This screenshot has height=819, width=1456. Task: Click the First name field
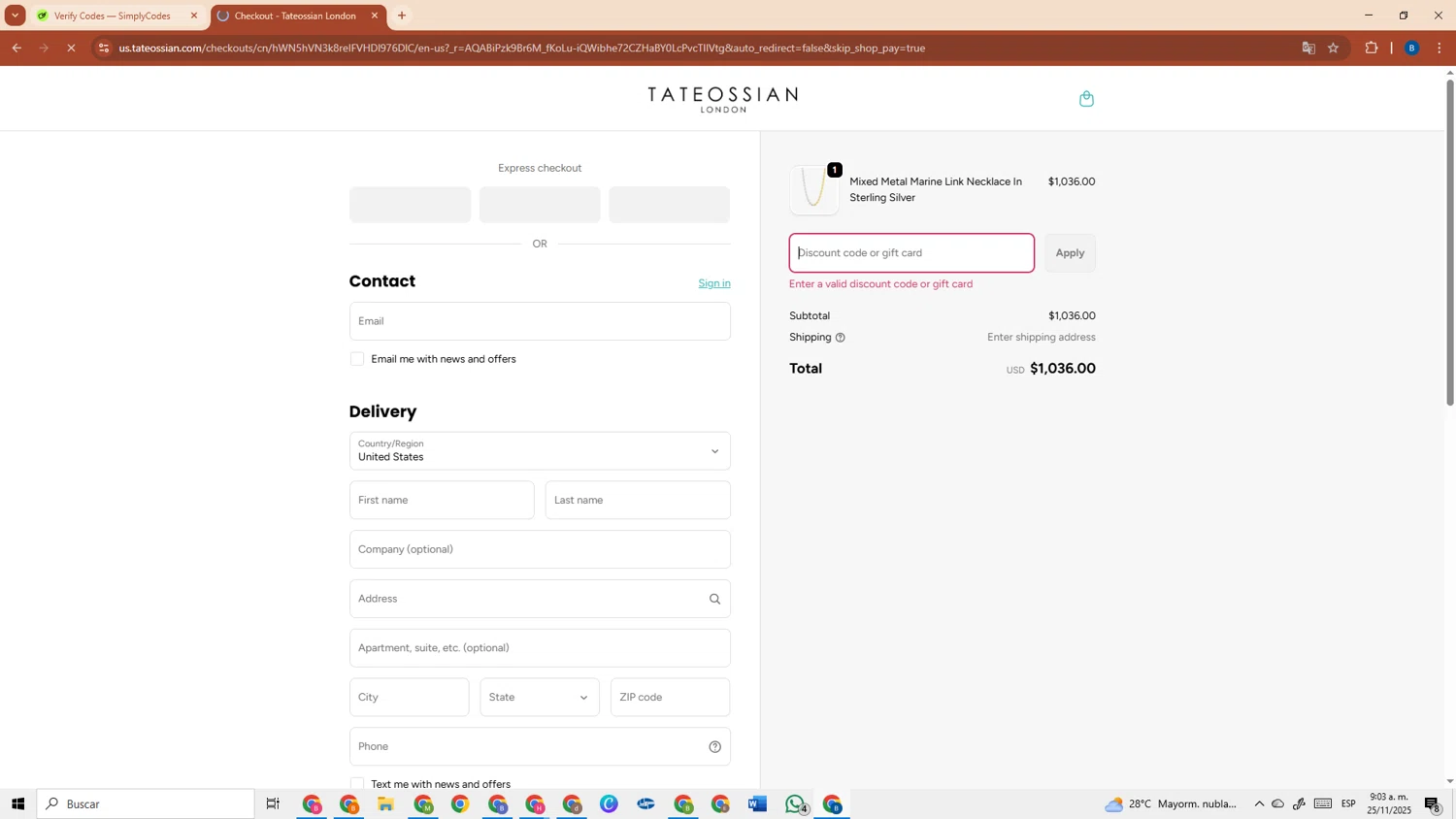coord(442,501)
